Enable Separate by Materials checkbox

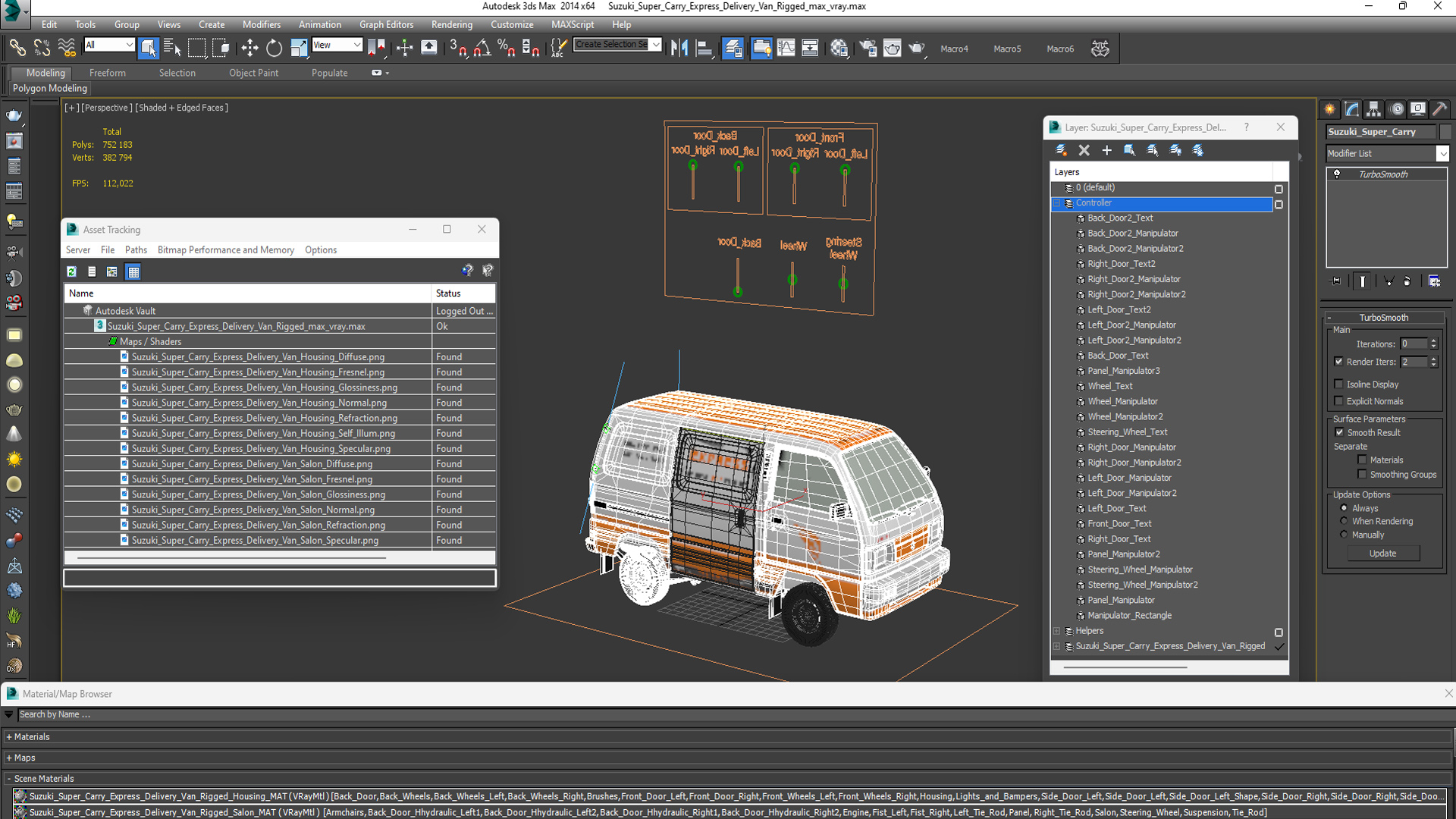[x=1362, y=460]
